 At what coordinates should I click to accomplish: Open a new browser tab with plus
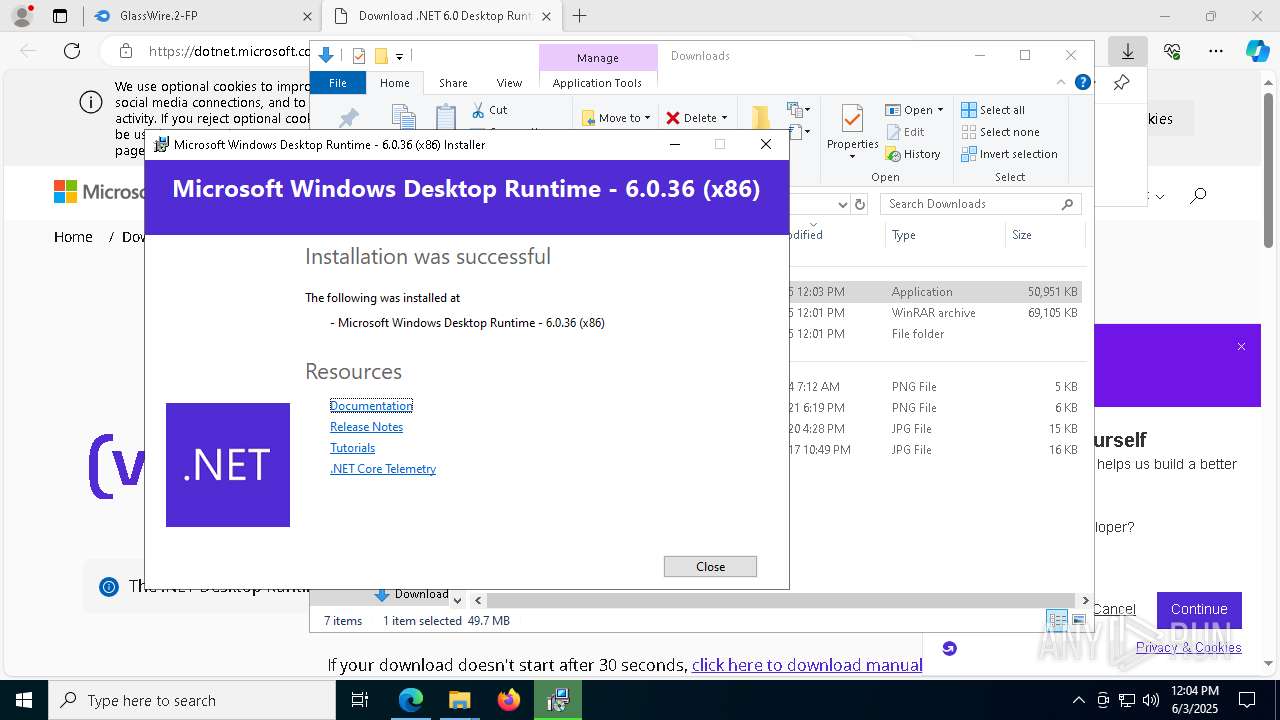[579, 16]
